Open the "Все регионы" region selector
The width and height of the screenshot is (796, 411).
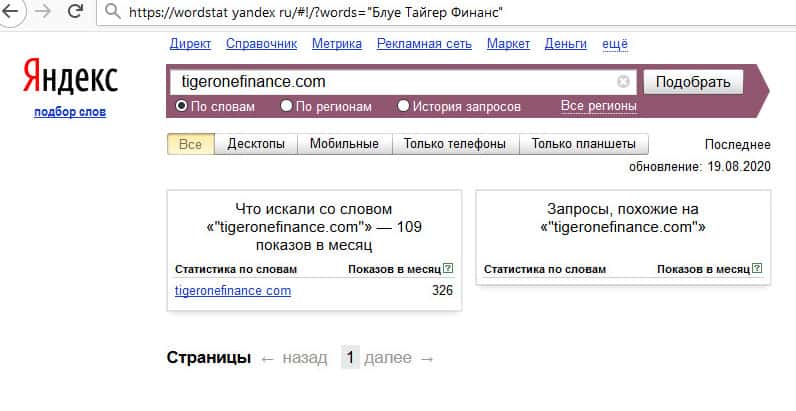[x=598, y=106]
